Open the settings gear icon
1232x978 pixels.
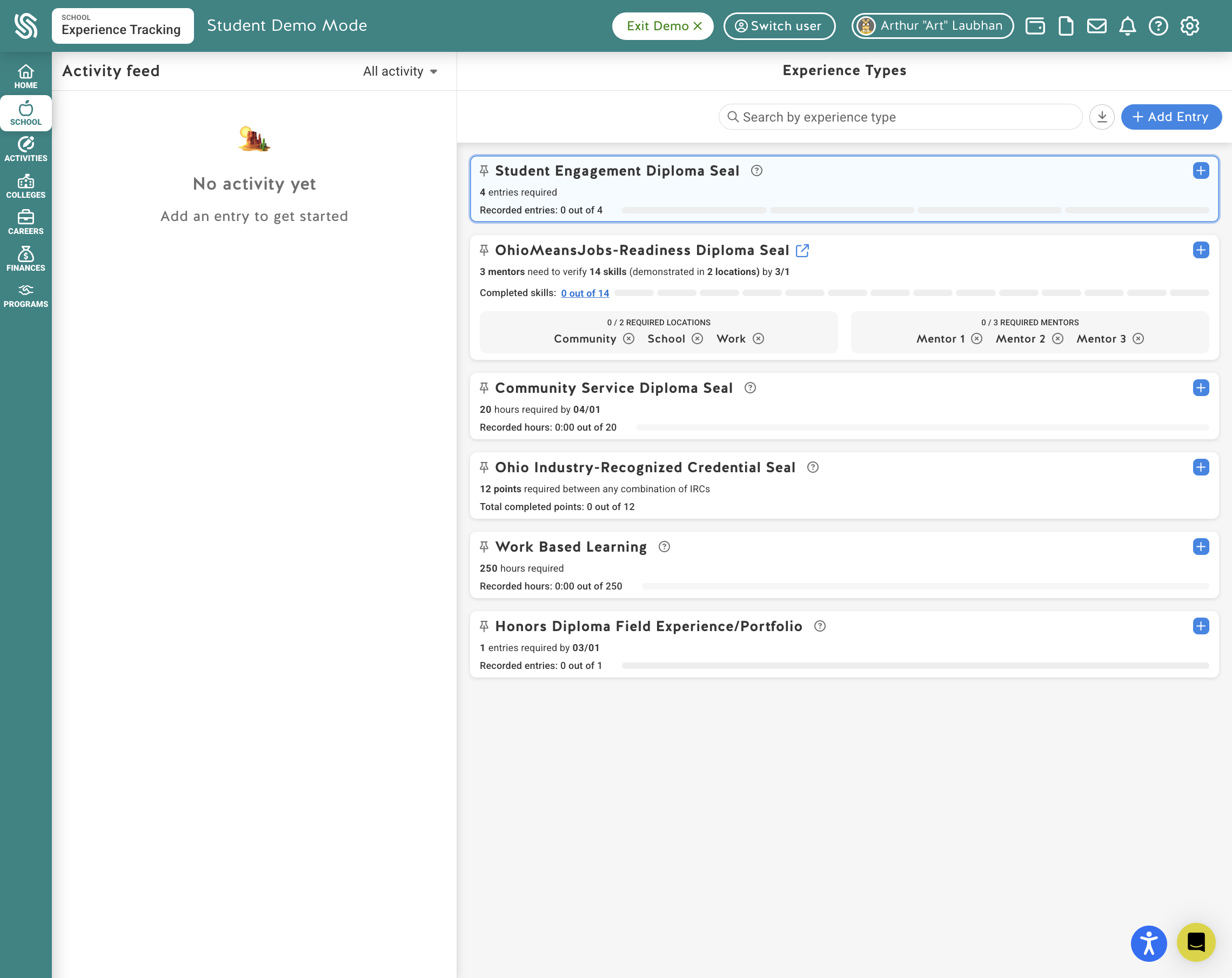(x=1190, y=26)
